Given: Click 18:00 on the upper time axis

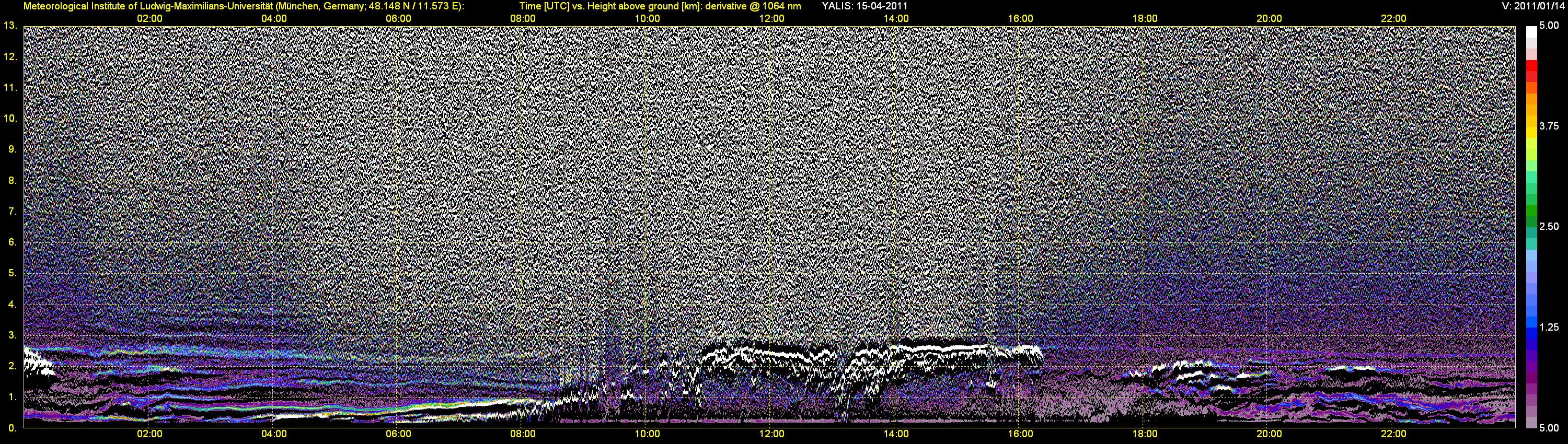Looking at the screenshot, I should click(x=1144, y=18).
